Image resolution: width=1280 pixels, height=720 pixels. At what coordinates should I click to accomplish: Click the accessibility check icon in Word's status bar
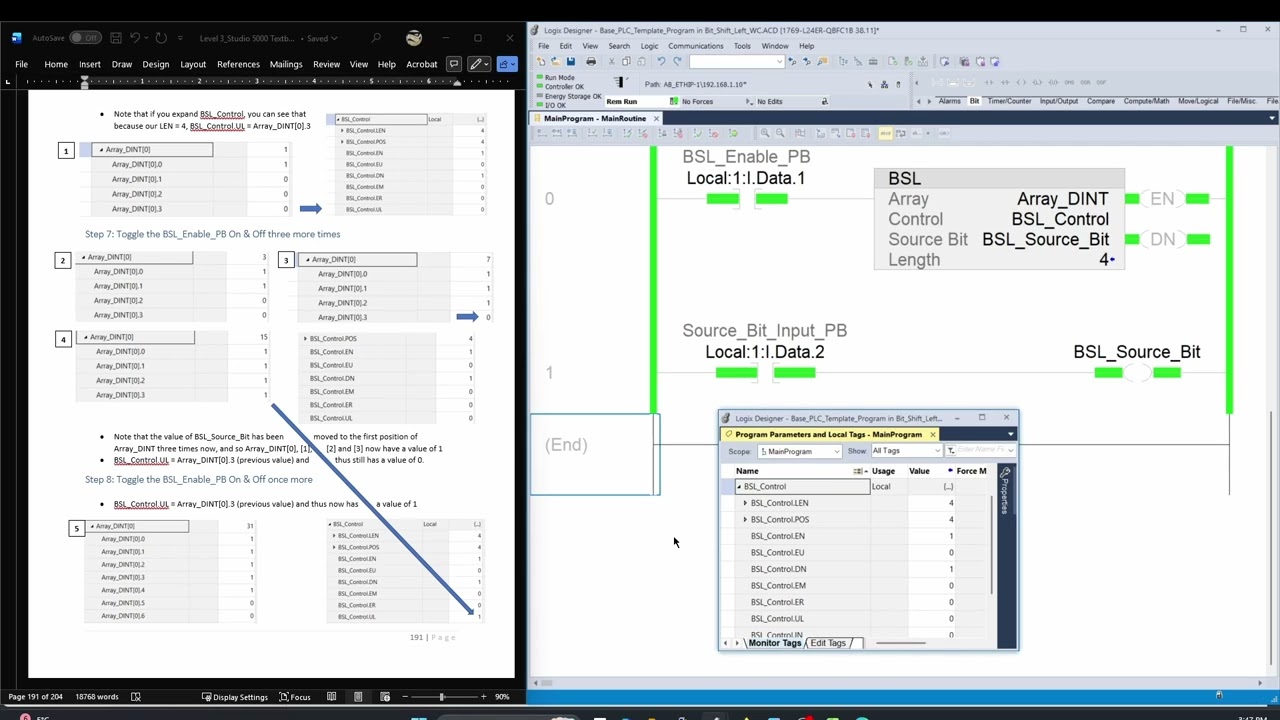click(x=136, y=697)
